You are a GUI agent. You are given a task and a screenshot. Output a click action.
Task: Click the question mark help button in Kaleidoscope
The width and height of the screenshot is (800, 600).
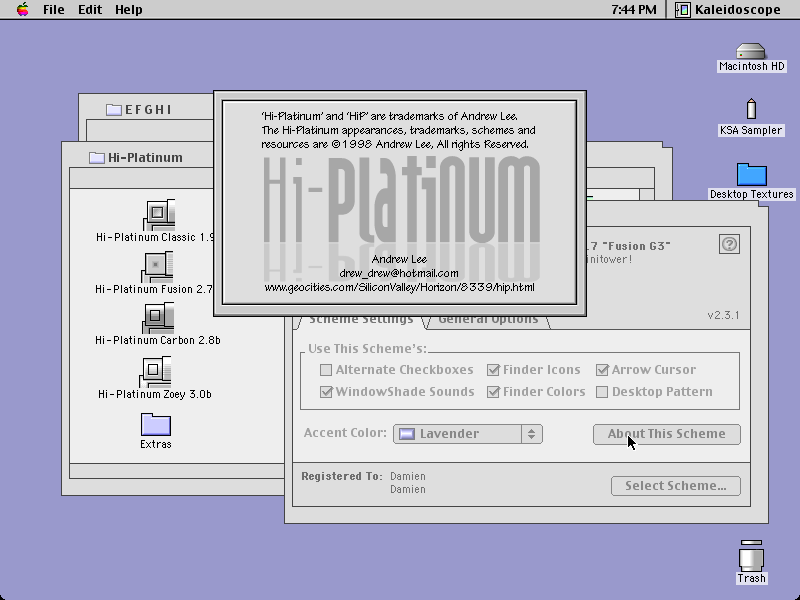pos(729,244)
